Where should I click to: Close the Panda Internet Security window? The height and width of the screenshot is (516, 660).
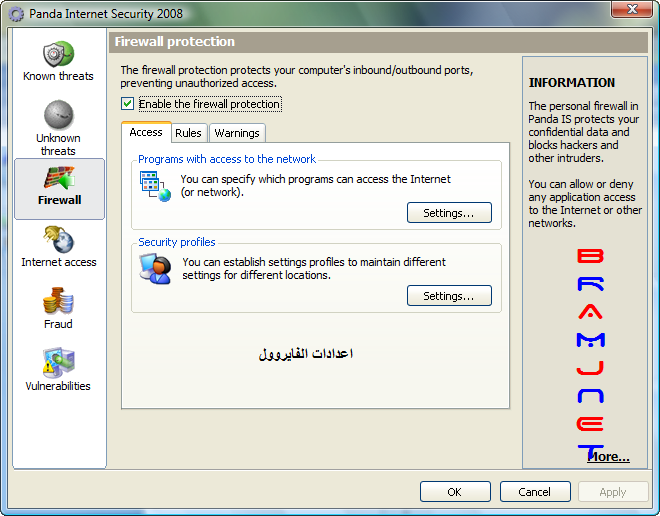pyautogui.click(x=632, y=9)
